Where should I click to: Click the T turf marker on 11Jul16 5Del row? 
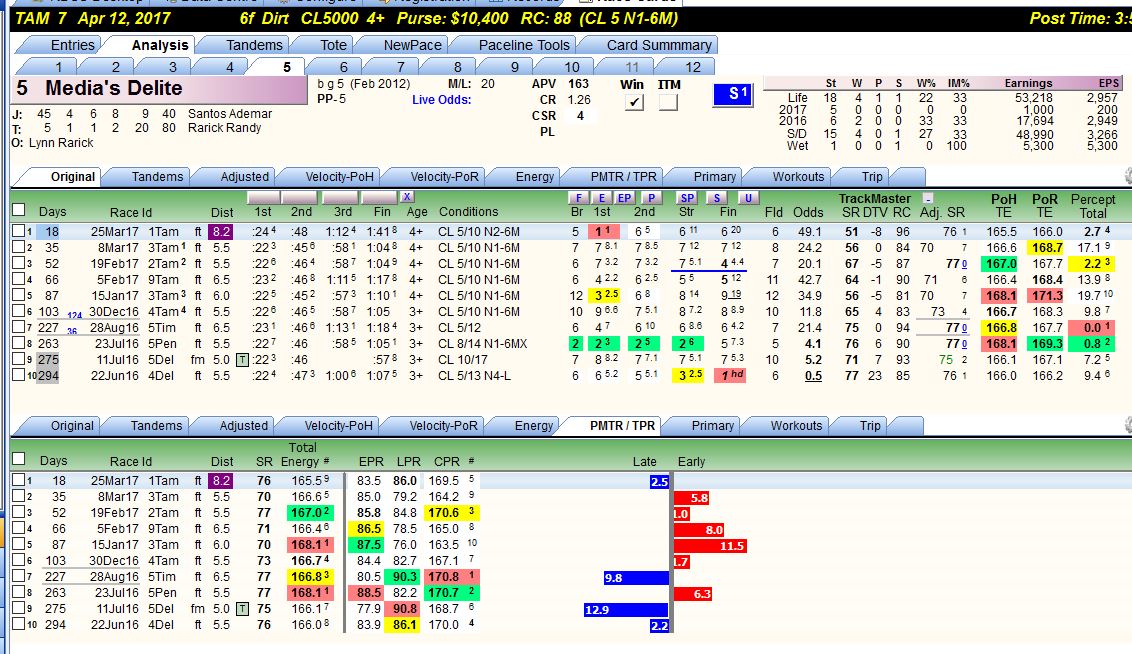tap(243, 359)
